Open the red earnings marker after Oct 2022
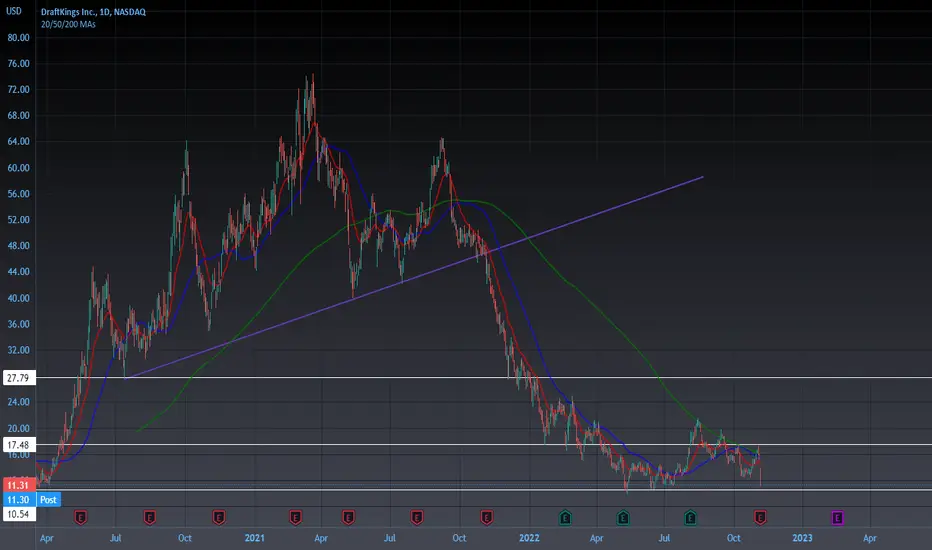The image size is (932, 550). coord(760,518)
